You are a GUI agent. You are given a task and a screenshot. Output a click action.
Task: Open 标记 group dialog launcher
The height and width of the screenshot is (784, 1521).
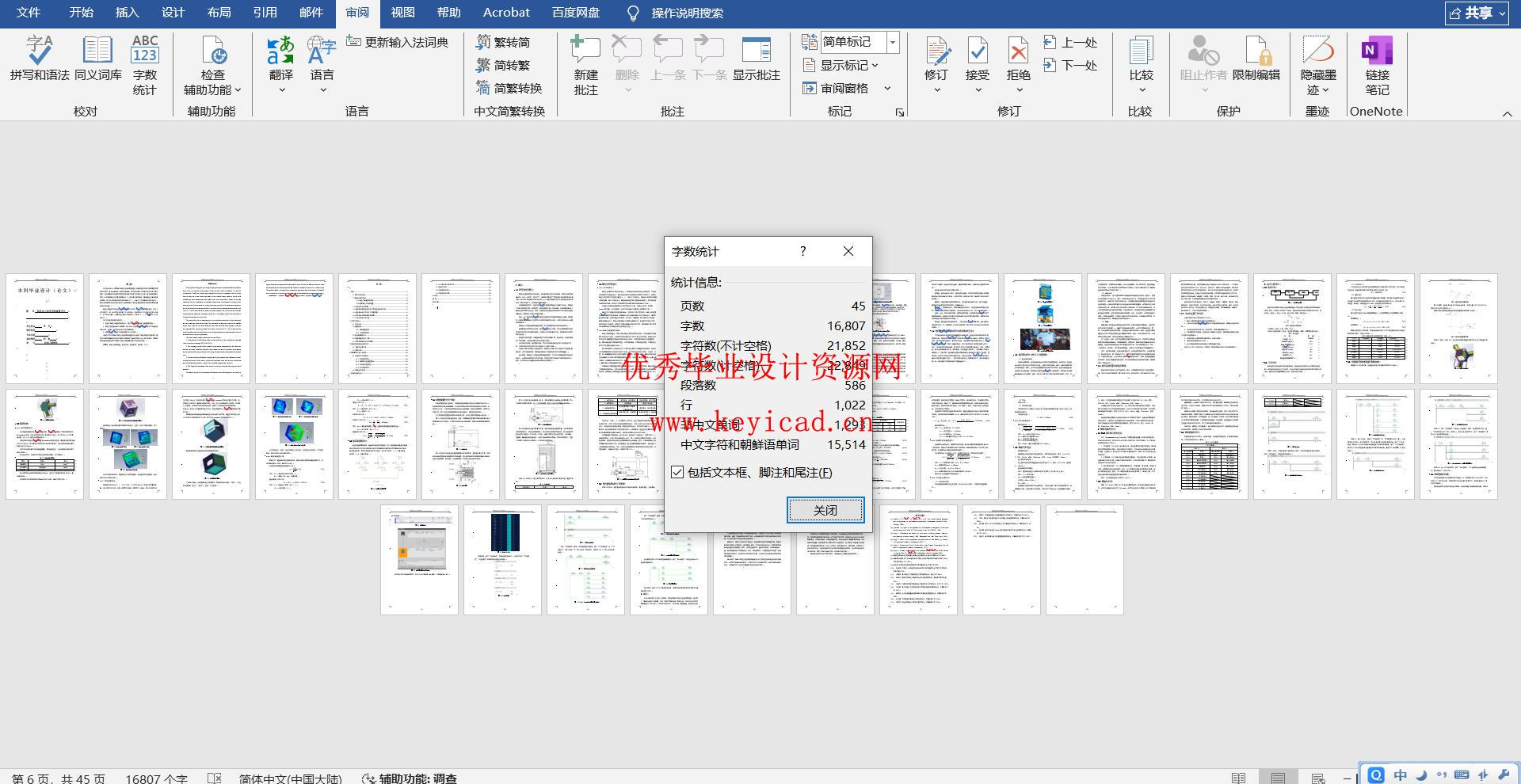(x=900, y=112)
